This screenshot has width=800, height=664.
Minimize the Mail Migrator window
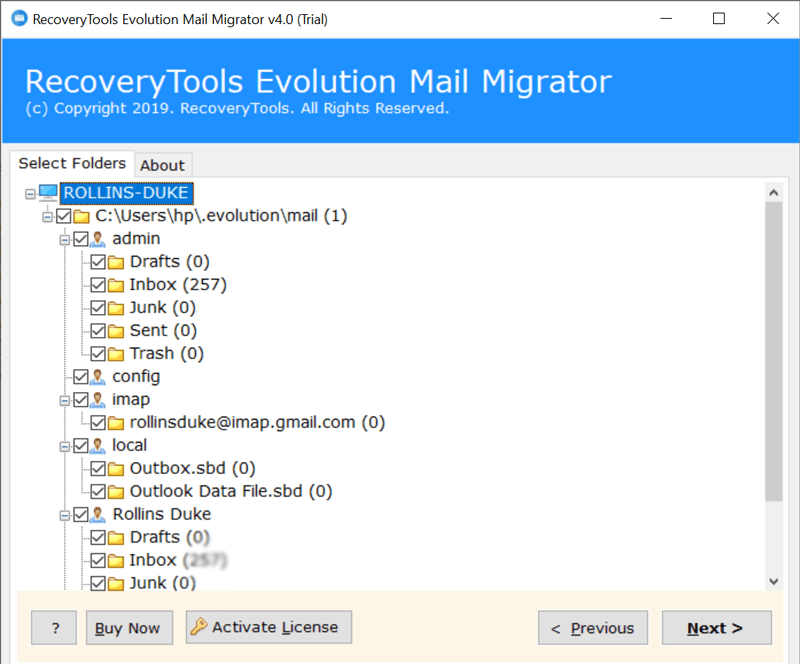point(666,19)
